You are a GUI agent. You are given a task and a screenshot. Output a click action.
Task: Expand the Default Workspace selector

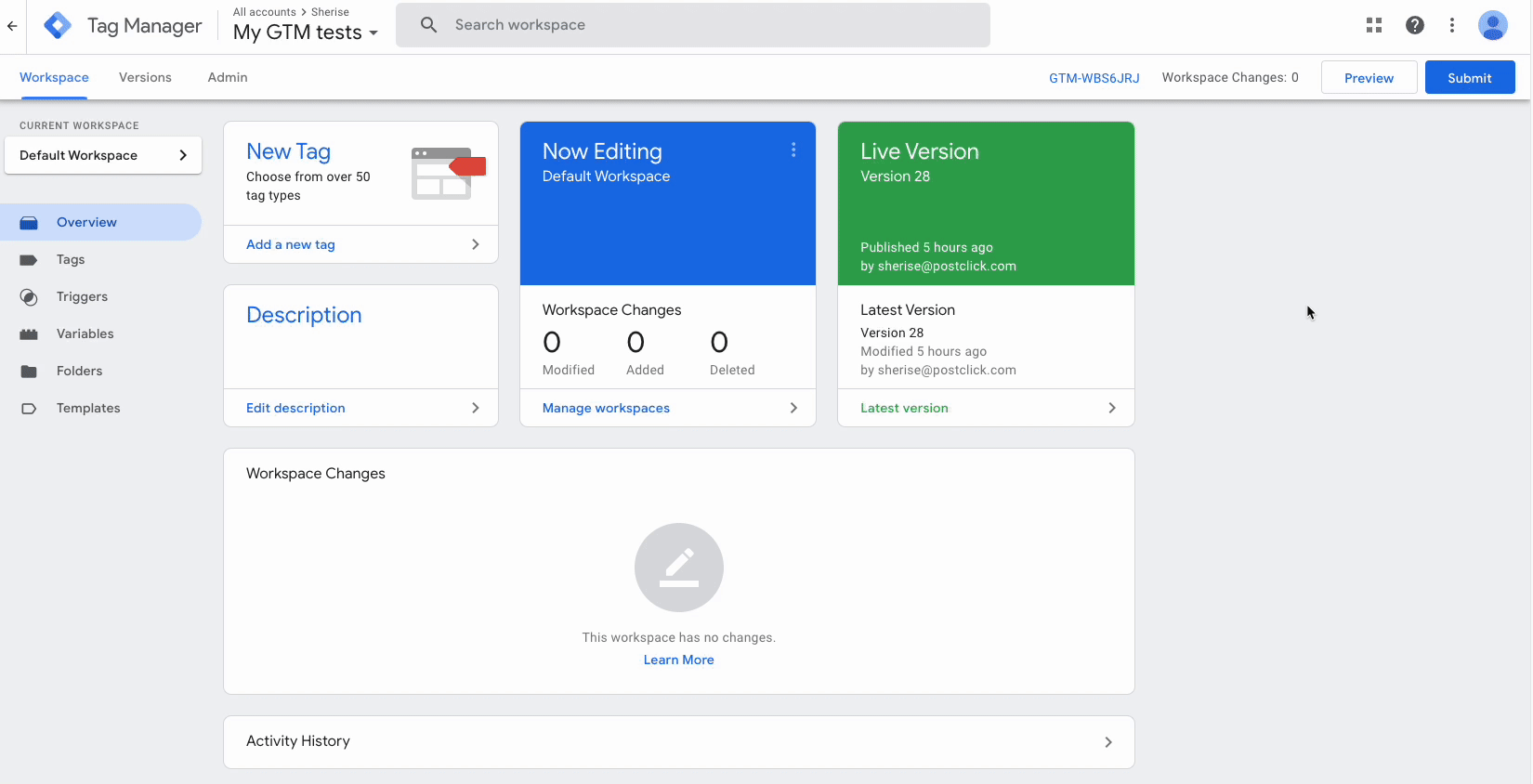(x=103, y=155)
